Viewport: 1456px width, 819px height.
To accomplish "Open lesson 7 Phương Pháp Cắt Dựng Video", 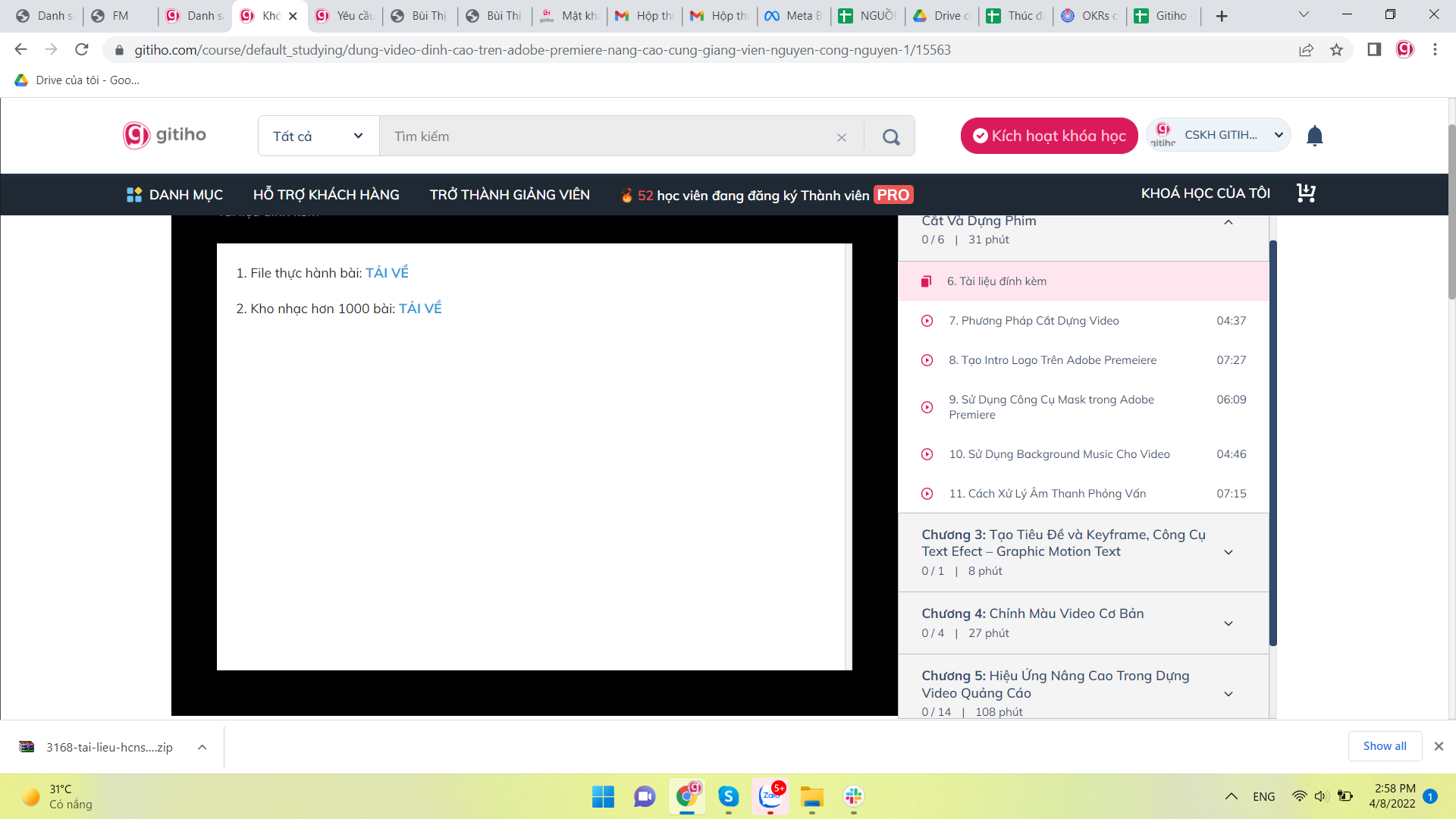I will (1083, 321).
